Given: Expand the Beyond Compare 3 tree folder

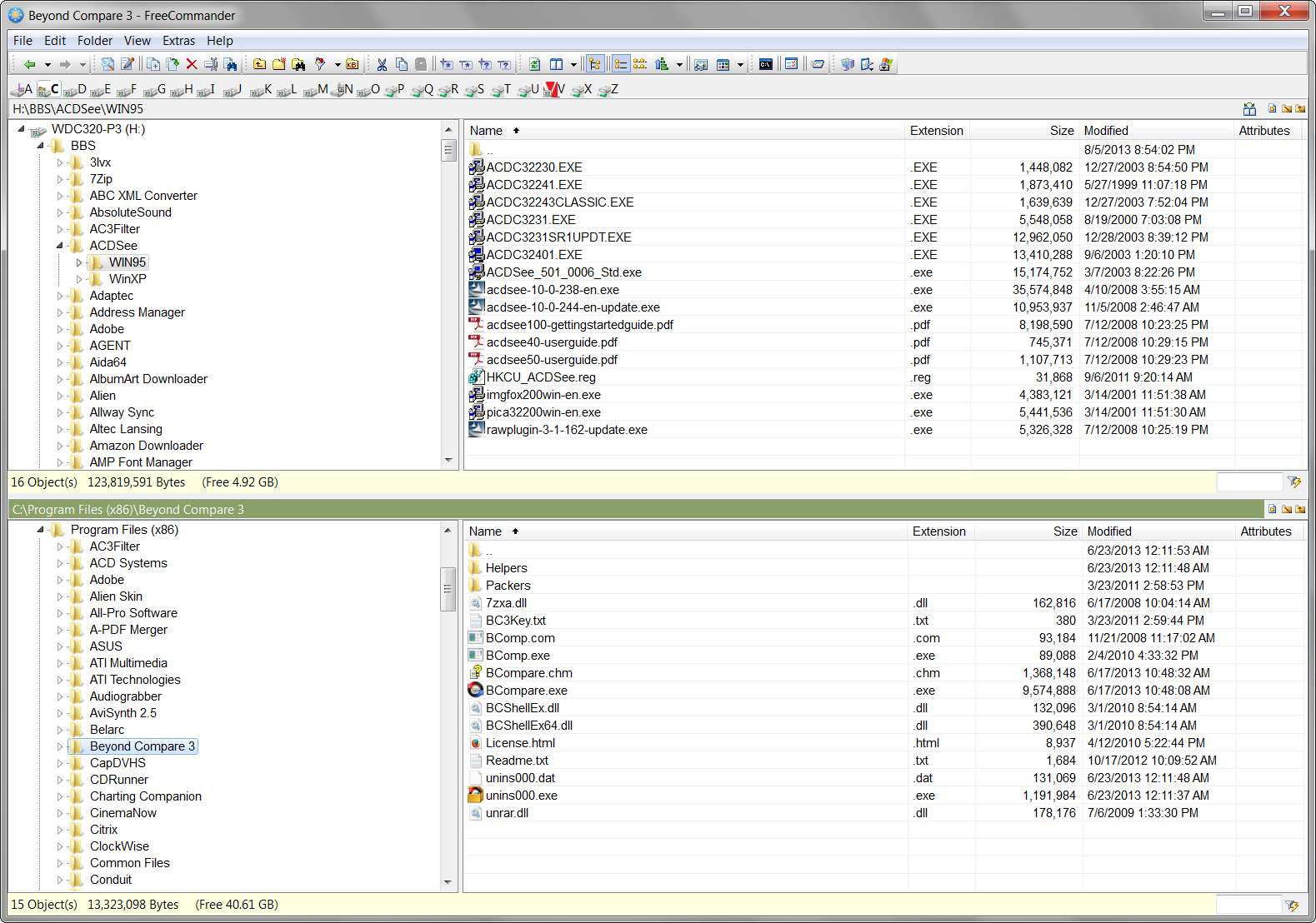Looking at the screenshot, I should click(60, 746).
